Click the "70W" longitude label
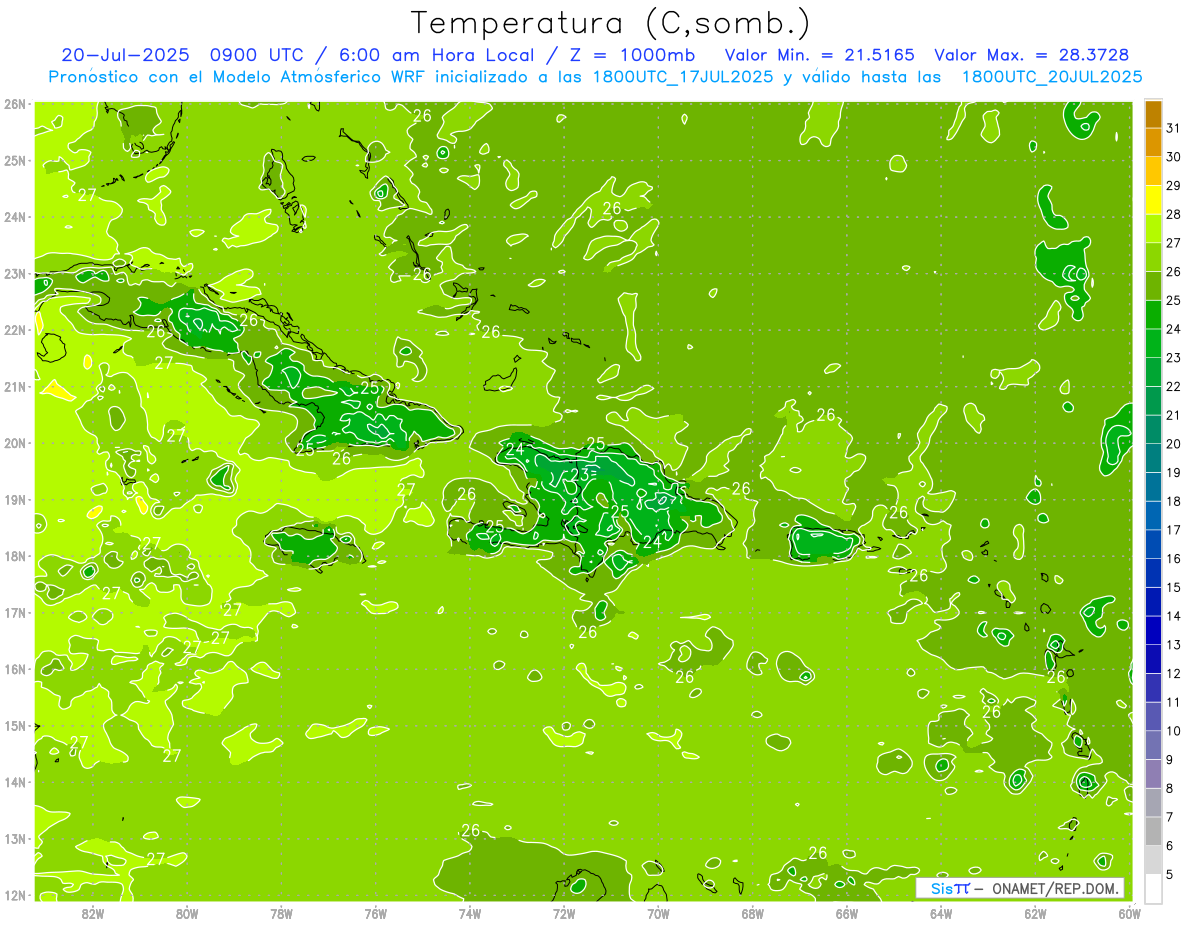Viewport: 1200px width, 927px height. click(658, 913)
